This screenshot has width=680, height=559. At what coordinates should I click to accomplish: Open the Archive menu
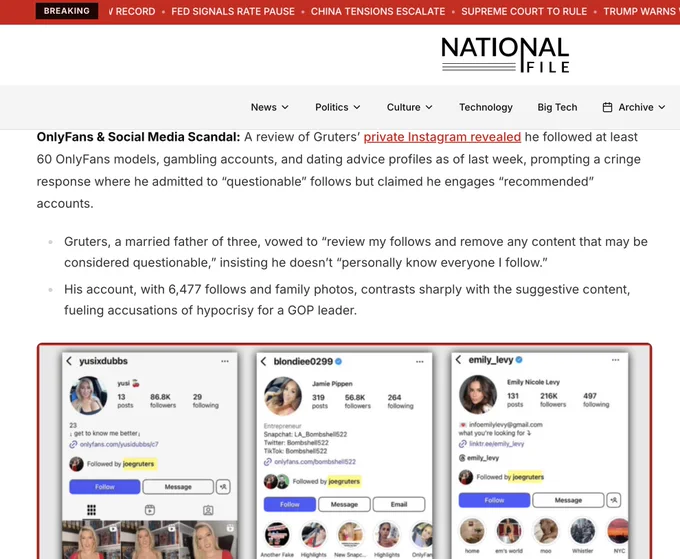(x=634, y=107)
